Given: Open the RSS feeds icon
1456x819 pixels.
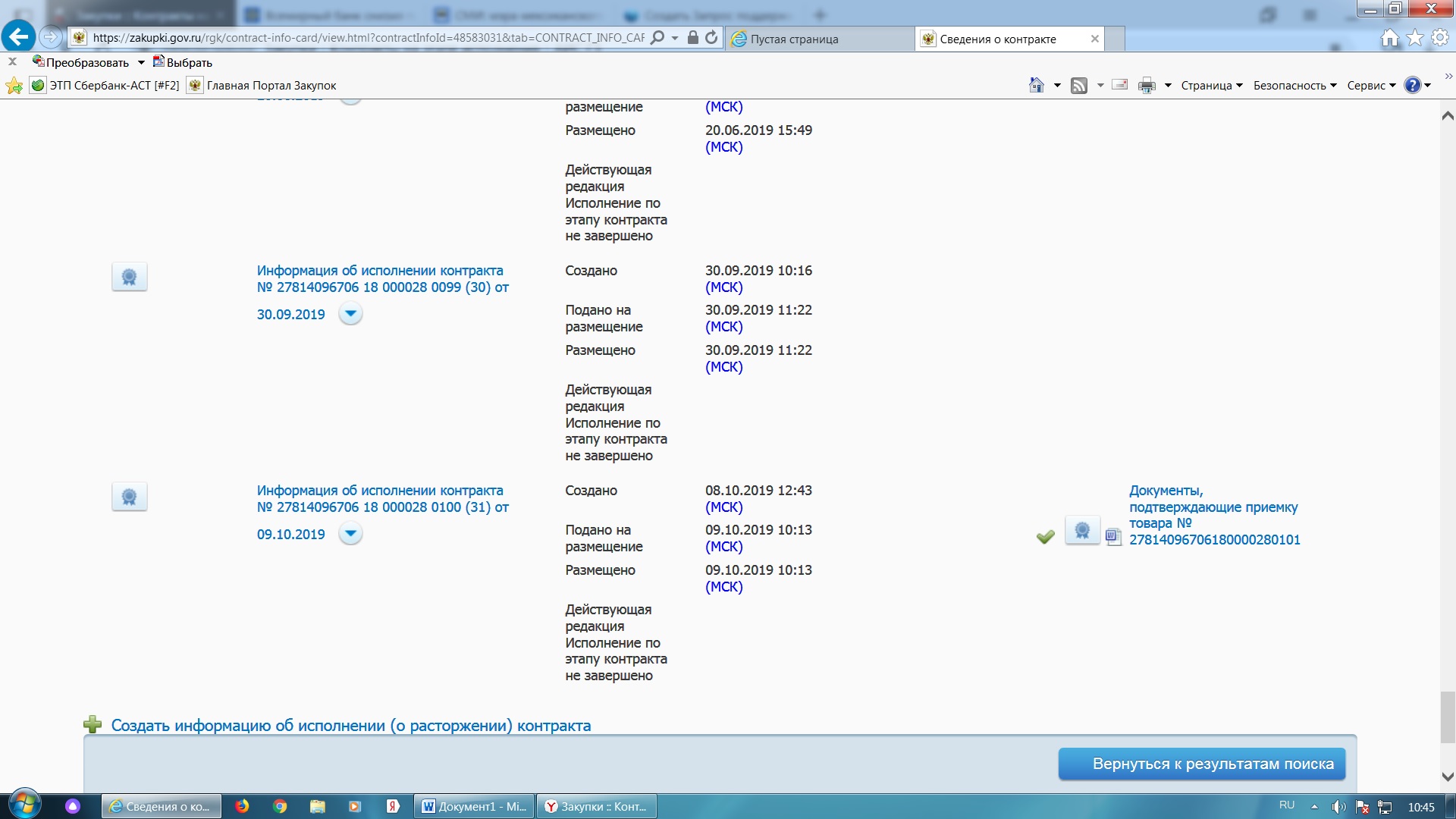Looking at the screenshot, I should click(1078, 85).
